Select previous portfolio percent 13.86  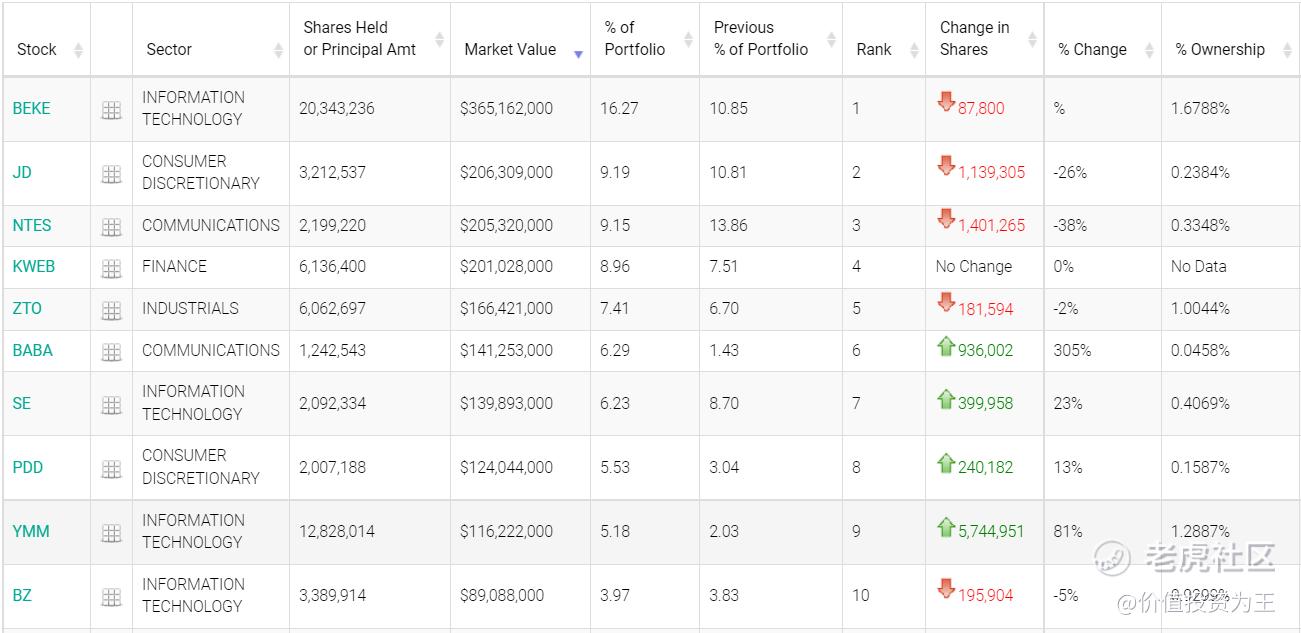728,225
